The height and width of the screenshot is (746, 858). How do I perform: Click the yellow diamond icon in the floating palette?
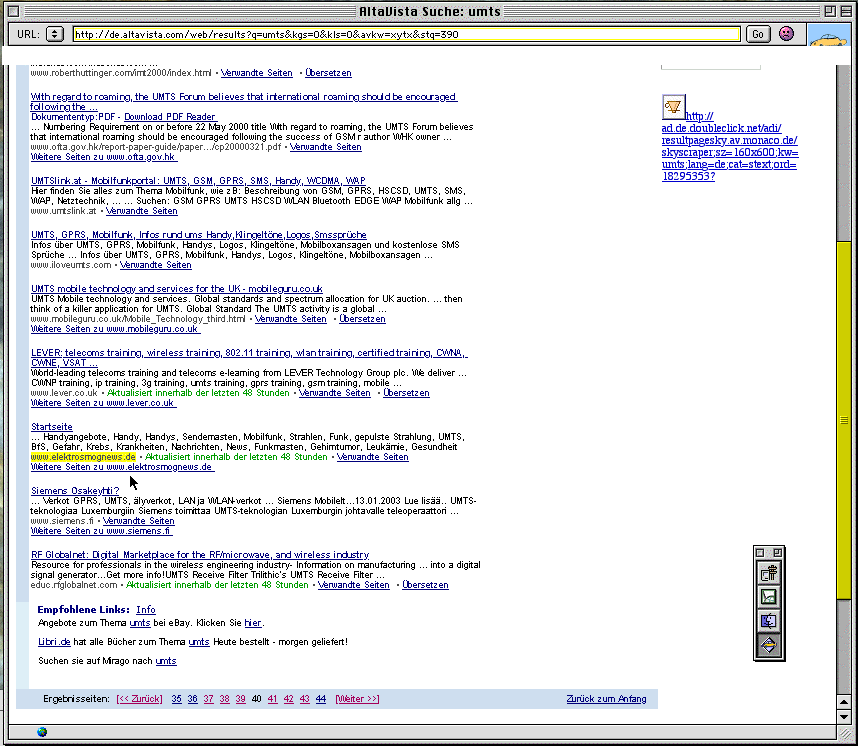769,645
